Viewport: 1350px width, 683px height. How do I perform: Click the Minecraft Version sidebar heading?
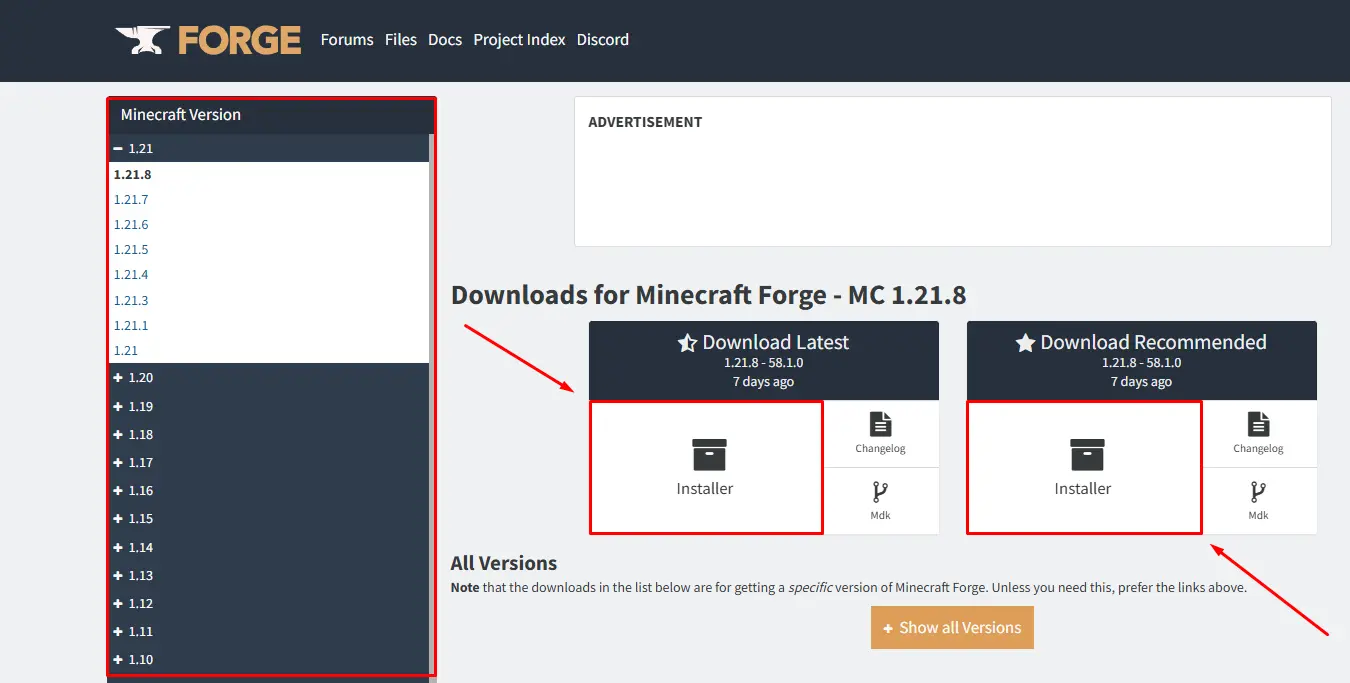[181, 115]
